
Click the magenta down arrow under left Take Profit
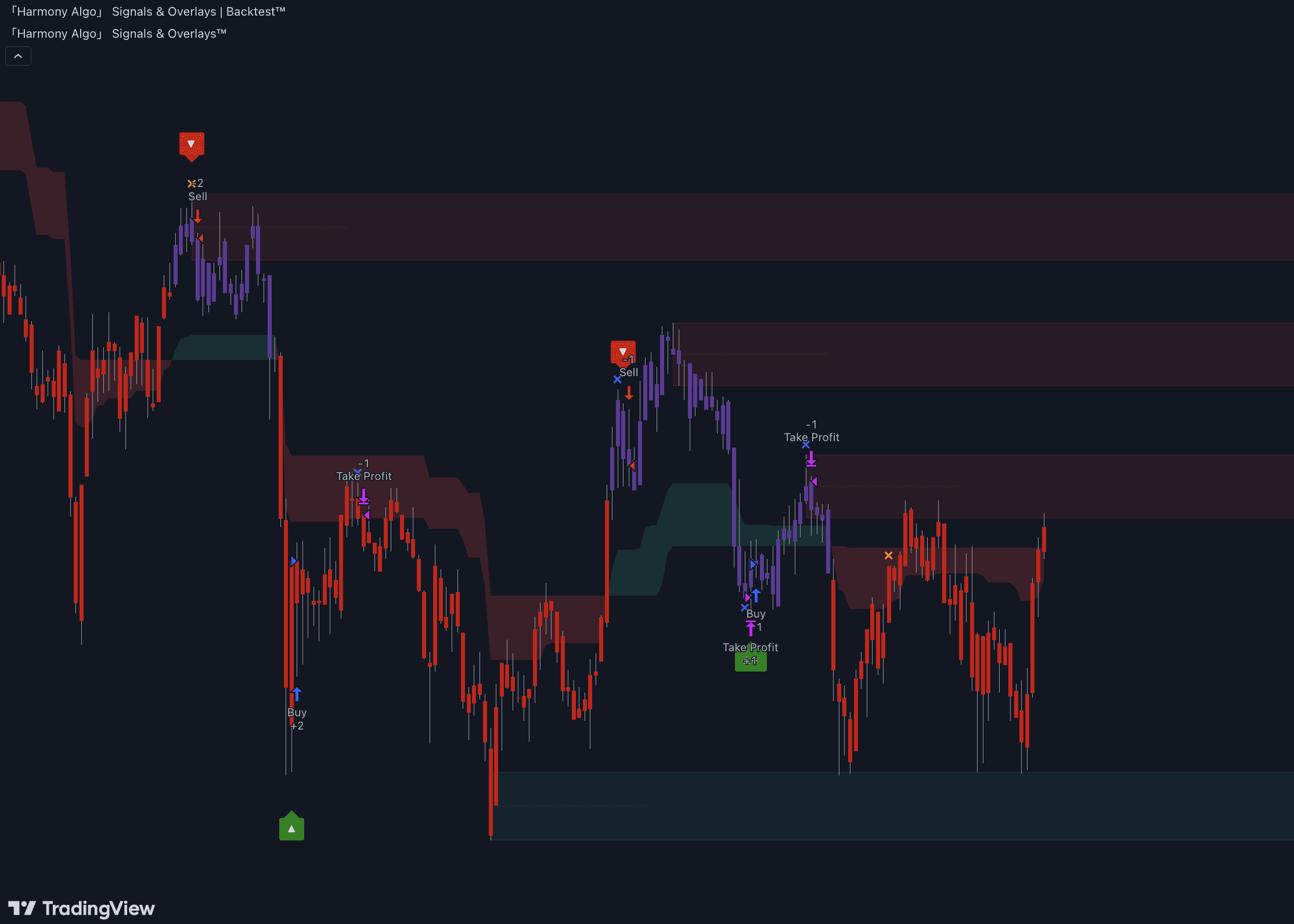(363, 496)
